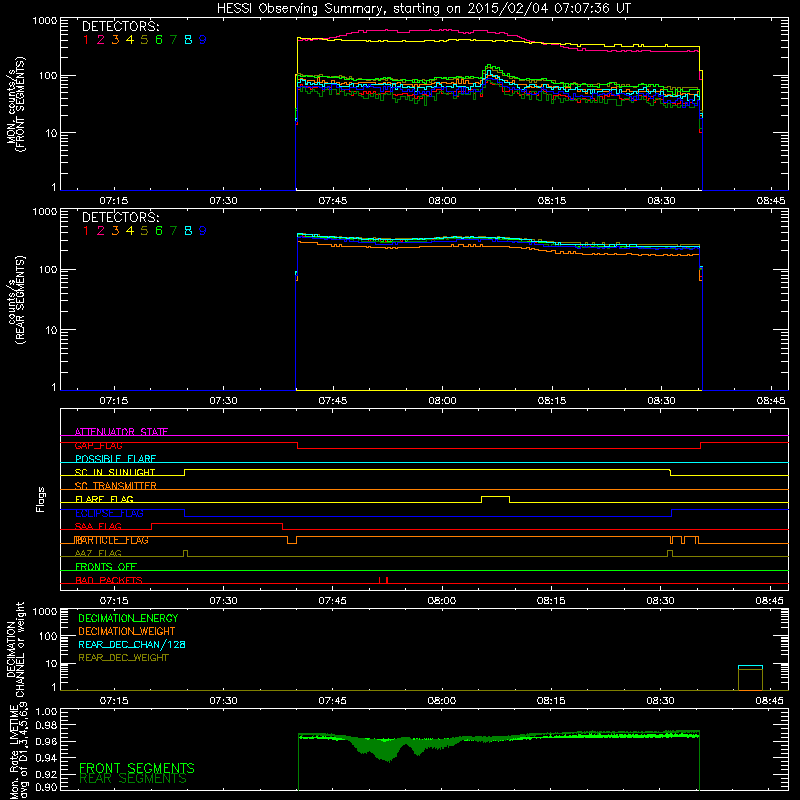Click DETECTORS: label in rear segments panel
The image size is (800, 800).
point(121,217)
